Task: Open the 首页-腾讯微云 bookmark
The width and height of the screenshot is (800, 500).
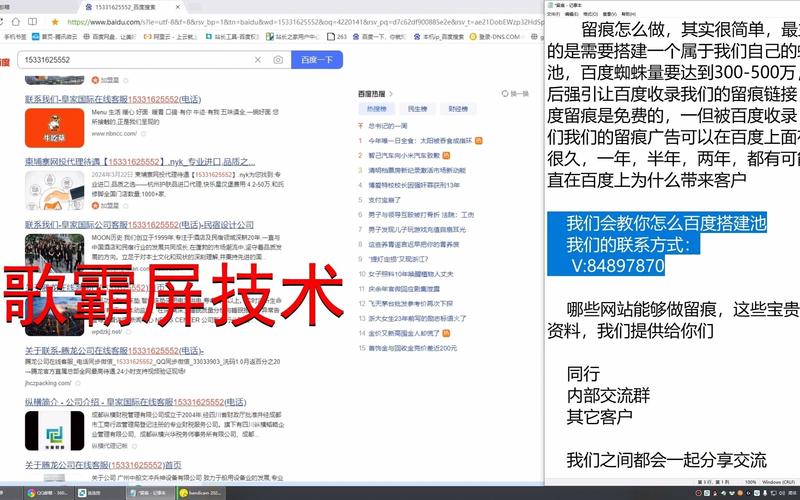Action: point(55,37)
